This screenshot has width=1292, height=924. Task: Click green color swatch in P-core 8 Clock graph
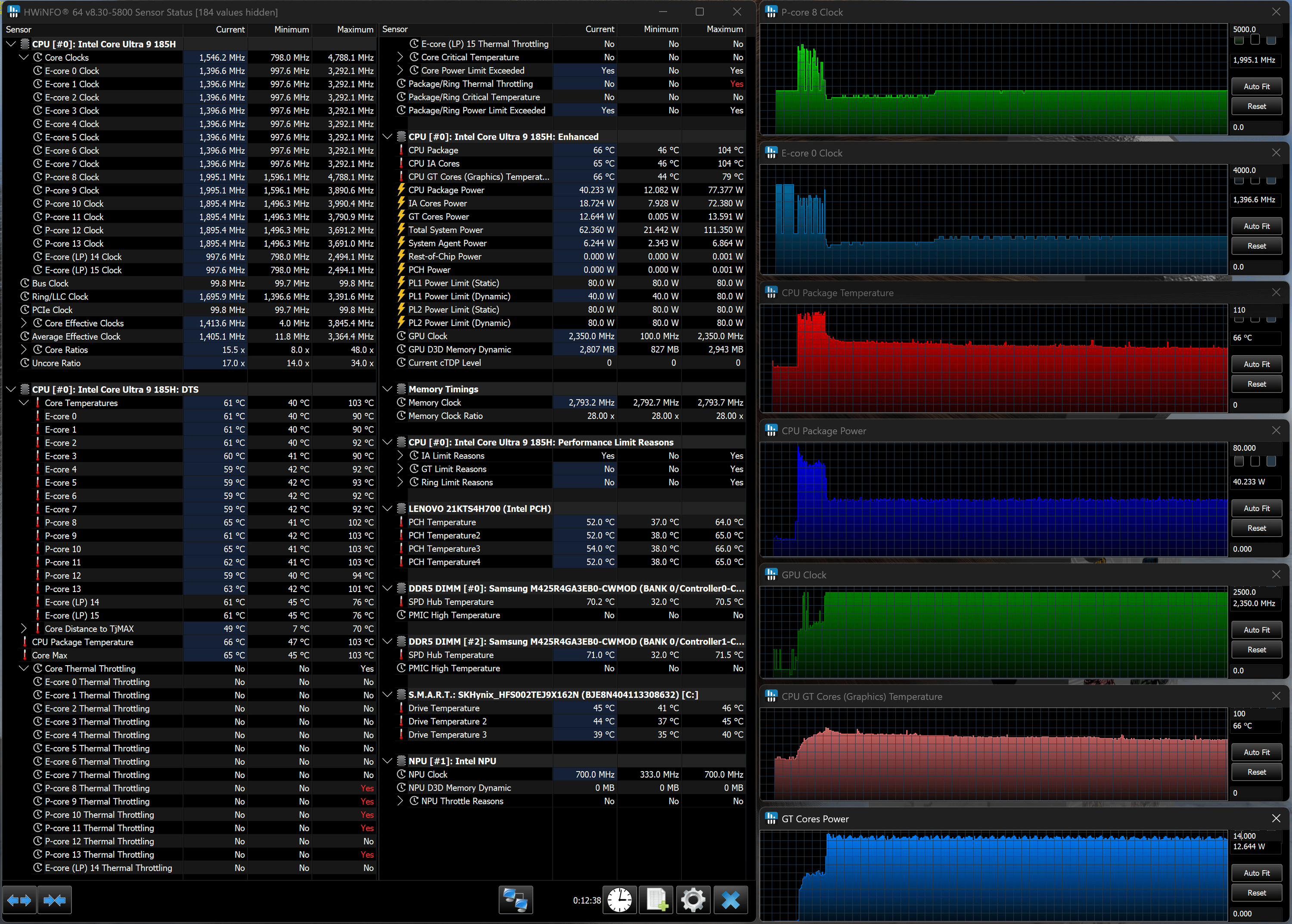click(x=1239, y=40)
